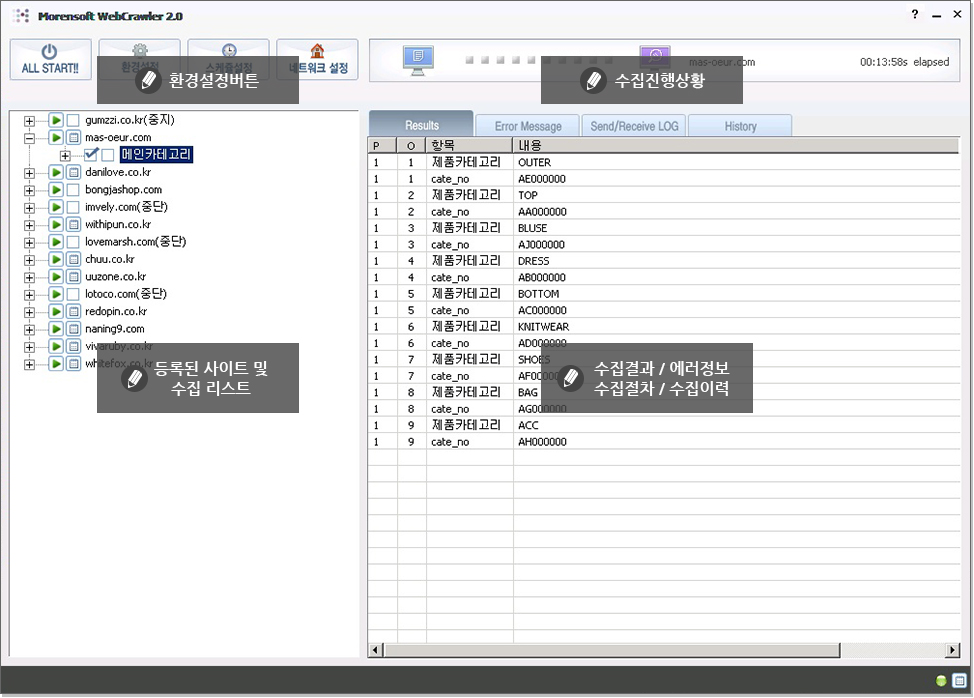Click the 항목 column header
The width and height of the screenshot is (974, 698).
coord(470,145)
